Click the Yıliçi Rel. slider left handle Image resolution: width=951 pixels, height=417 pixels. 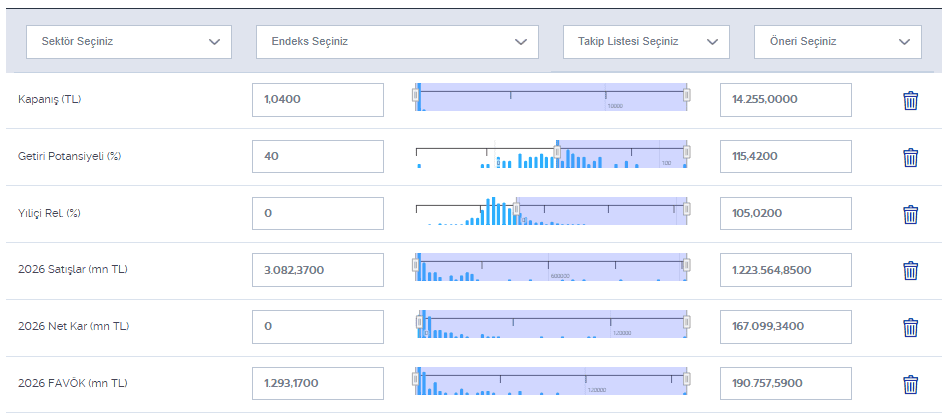tap(516, 209)
